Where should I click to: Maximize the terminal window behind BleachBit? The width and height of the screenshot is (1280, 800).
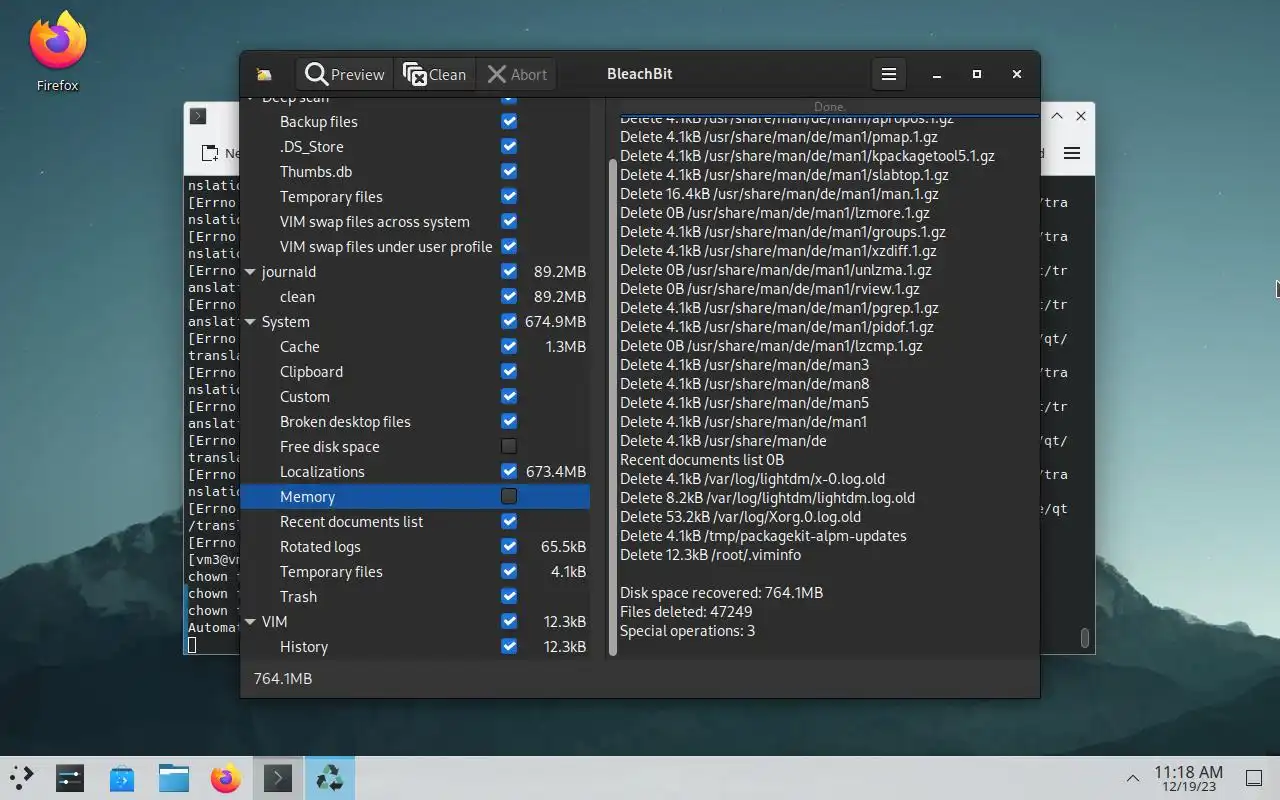click(x=1056, y=116)
